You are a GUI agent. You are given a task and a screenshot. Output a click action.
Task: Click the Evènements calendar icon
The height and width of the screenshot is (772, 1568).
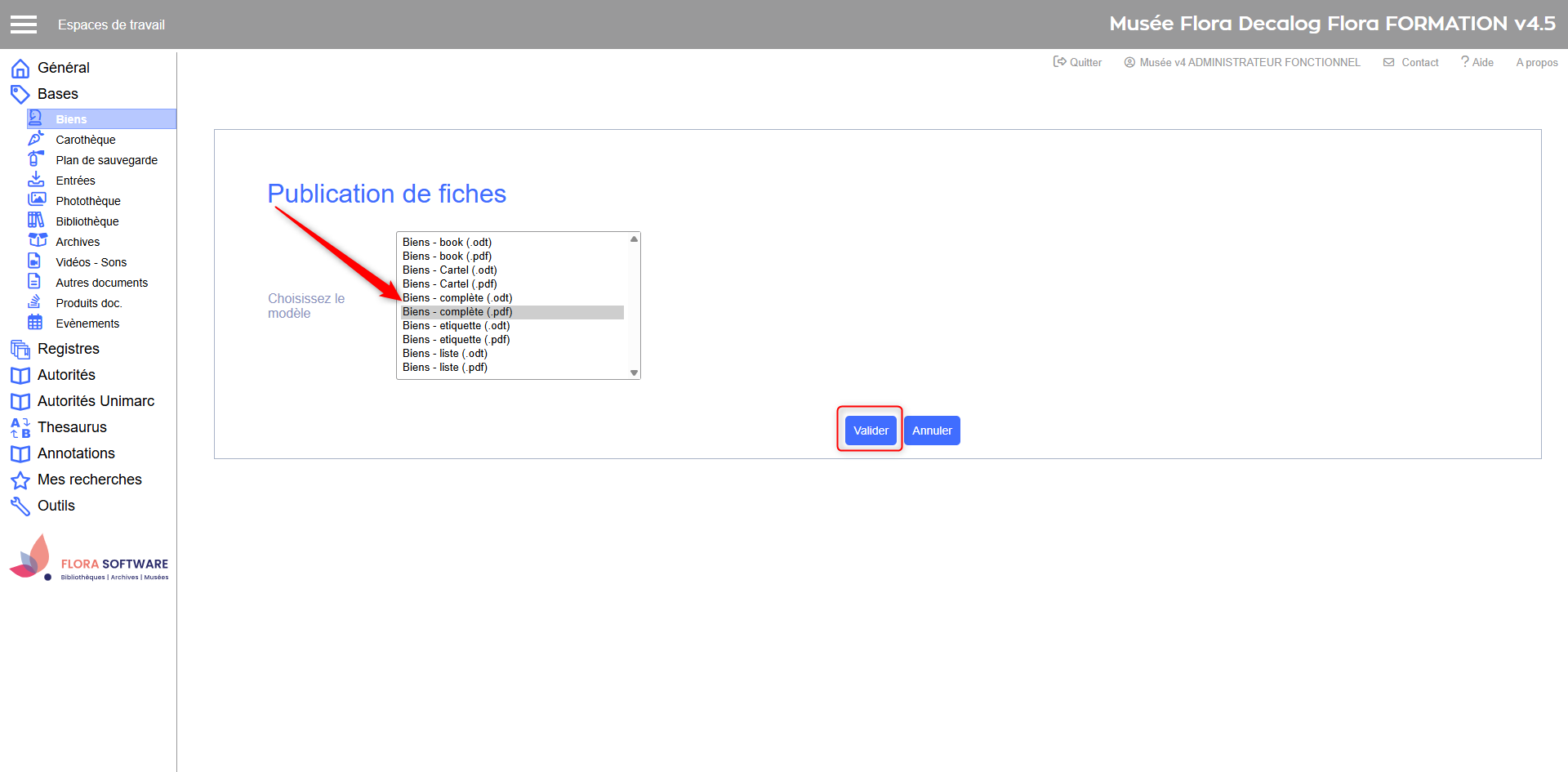35,323
